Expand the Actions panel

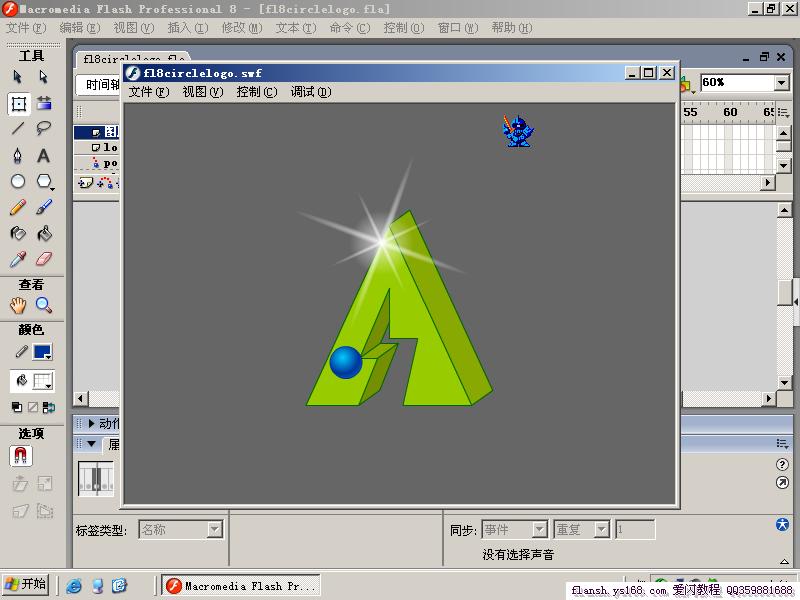[91, 423]
